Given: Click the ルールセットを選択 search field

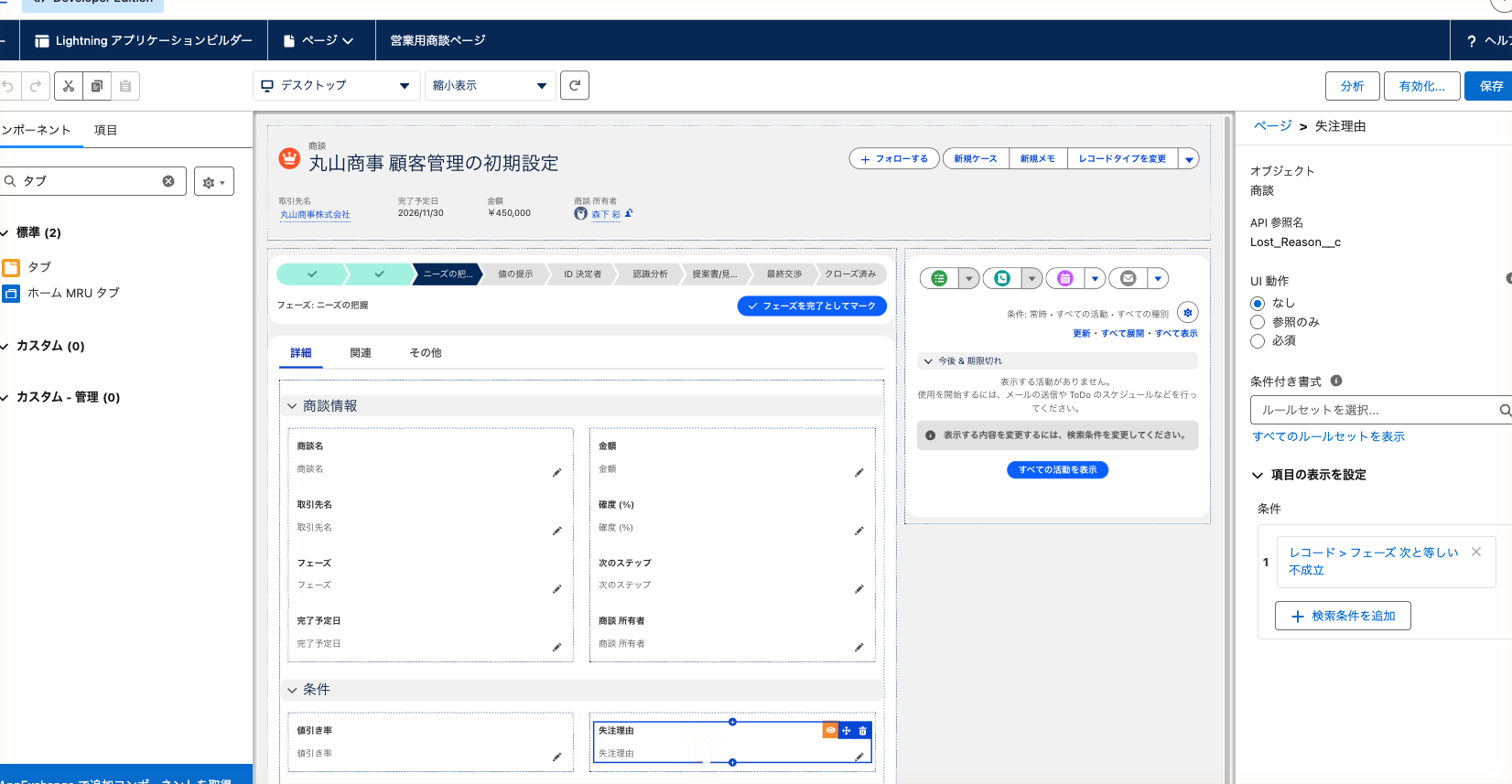Looking at the screenshot, I should coord(1380,410).
